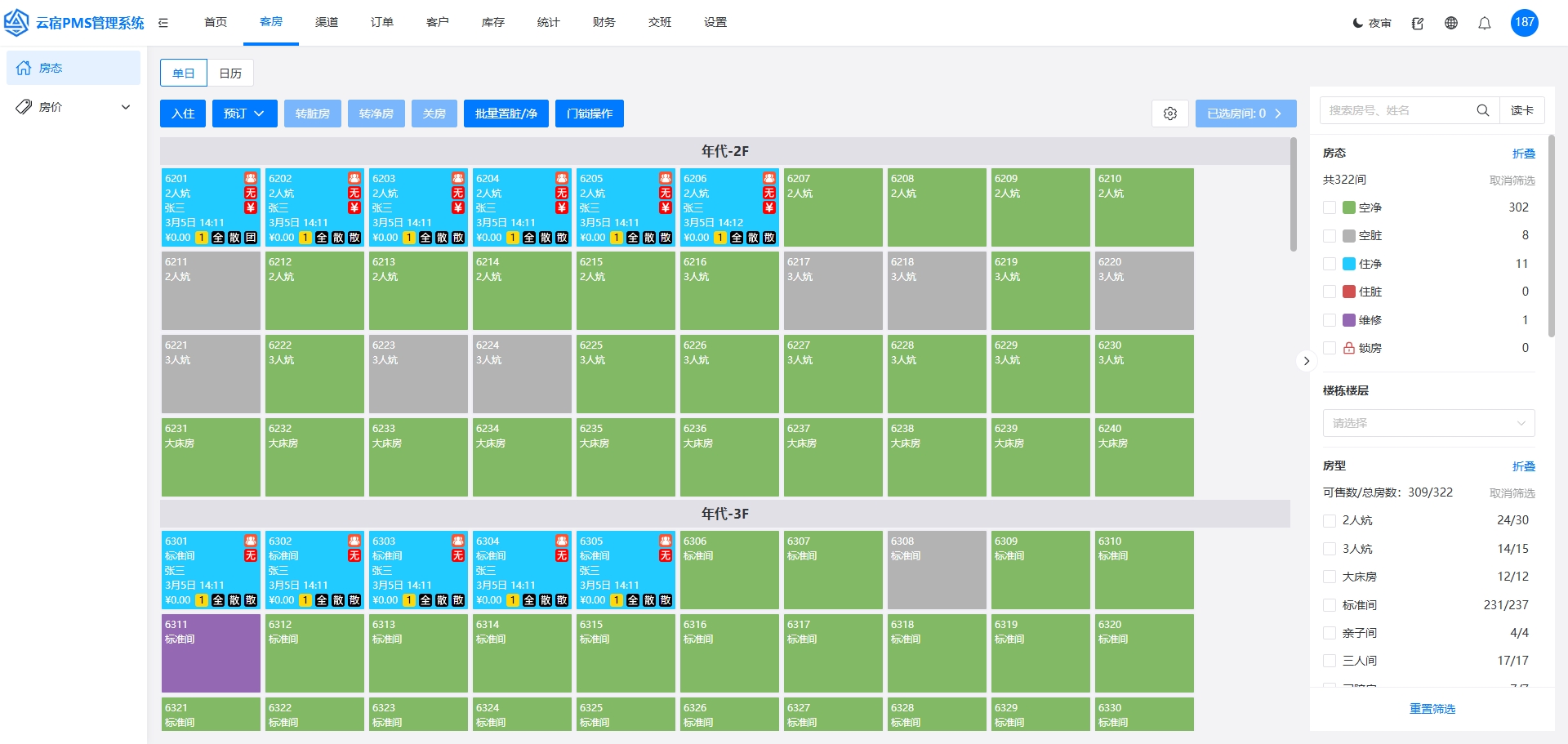Click the 转脏房 button

tap(313, 114)
